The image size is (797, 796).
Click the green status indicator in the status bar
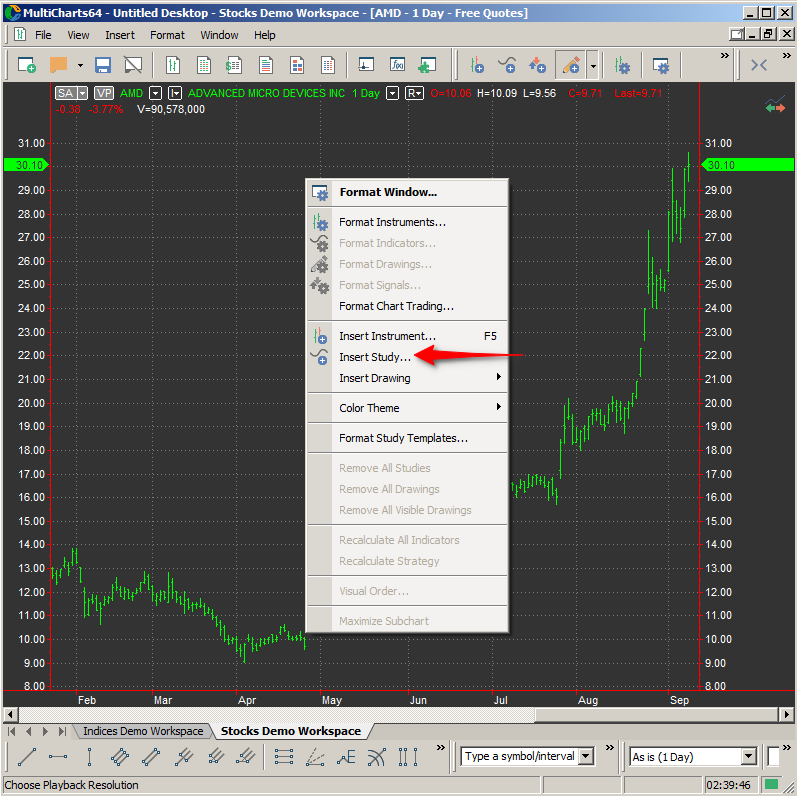(772, 784)
